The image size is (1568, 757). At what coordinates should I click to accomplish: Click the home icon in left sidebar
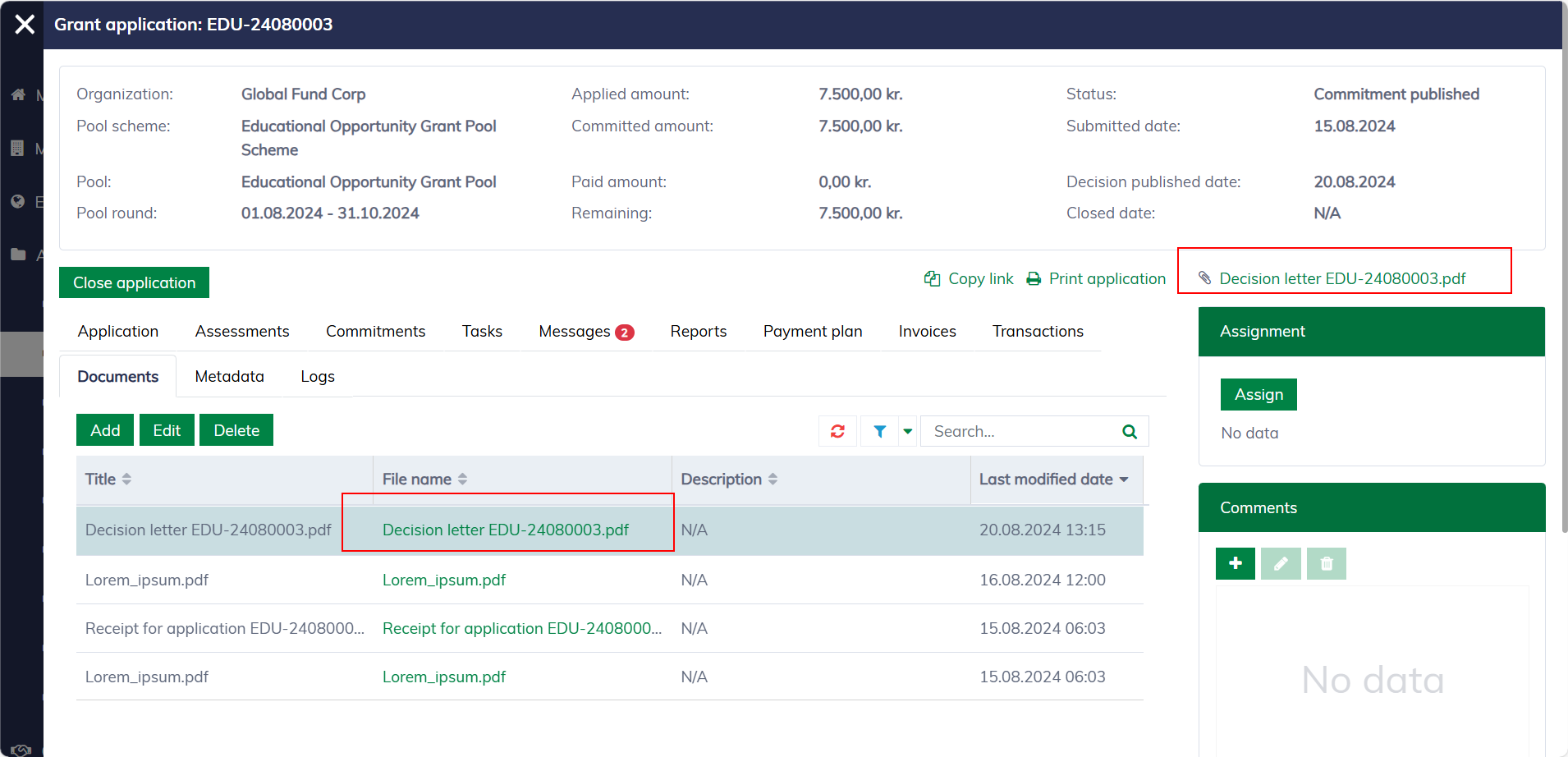click(x=18, y=95)
